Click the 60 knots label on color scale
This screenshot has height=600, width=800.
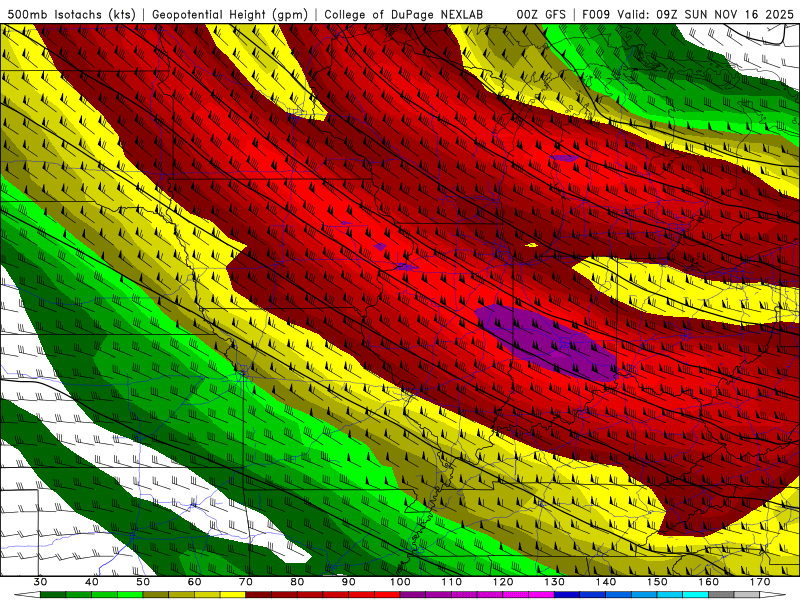[194, 582]
